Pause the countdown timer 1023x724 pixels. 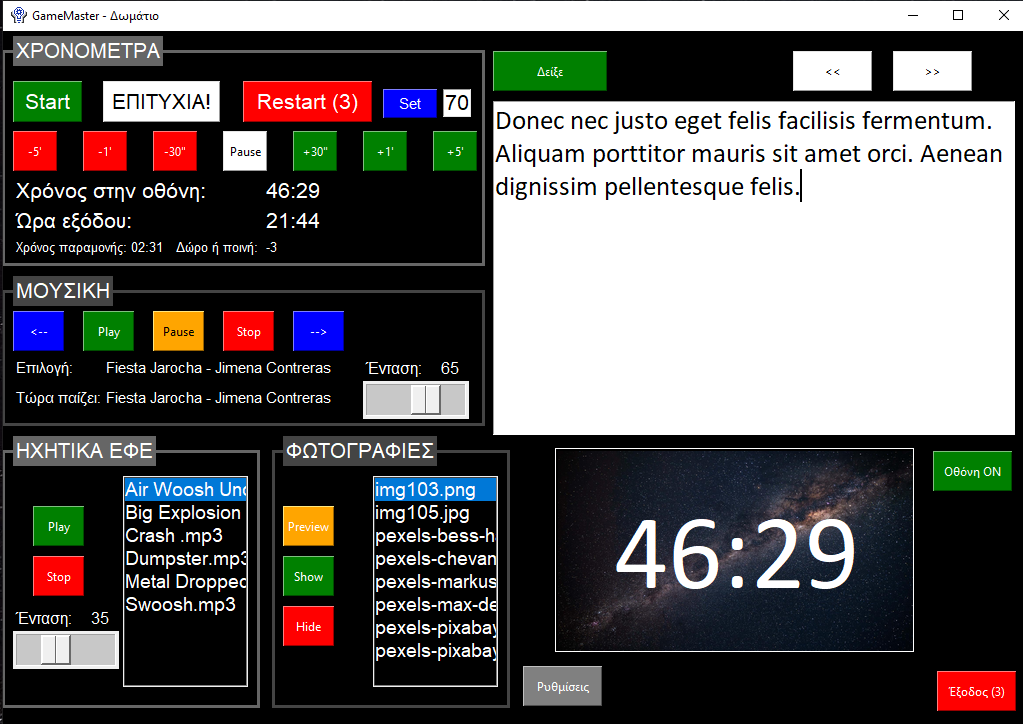click(245, 152)
